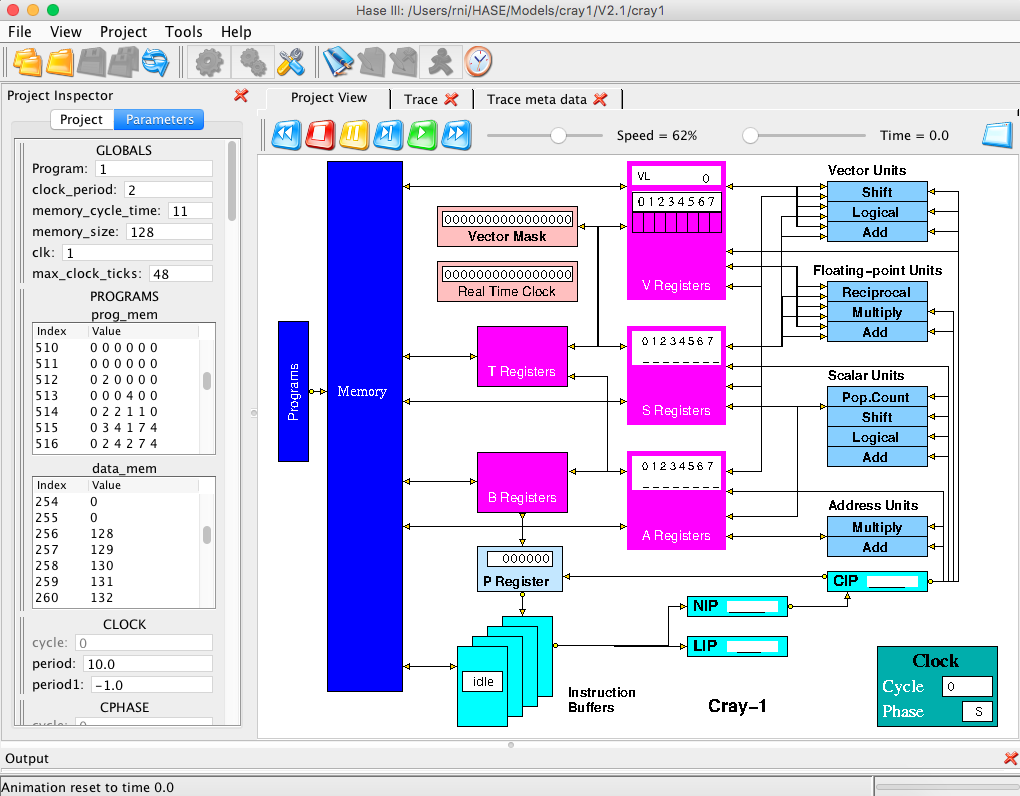The image size is (1020, 796).
Task: Open the wrench and screwdriver tools icon
Action: coord(291,62)
